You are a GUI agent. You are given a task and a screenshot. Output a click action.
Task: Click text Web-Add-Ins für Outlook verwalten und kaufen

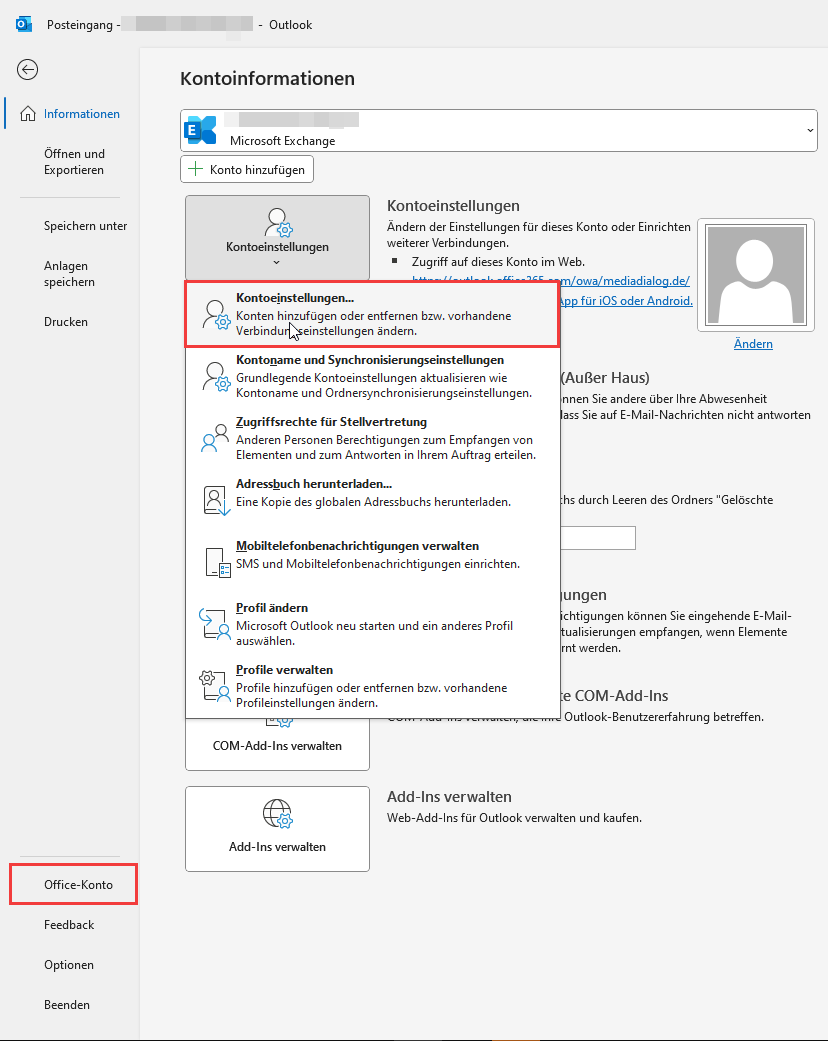(x=515, y=818)
